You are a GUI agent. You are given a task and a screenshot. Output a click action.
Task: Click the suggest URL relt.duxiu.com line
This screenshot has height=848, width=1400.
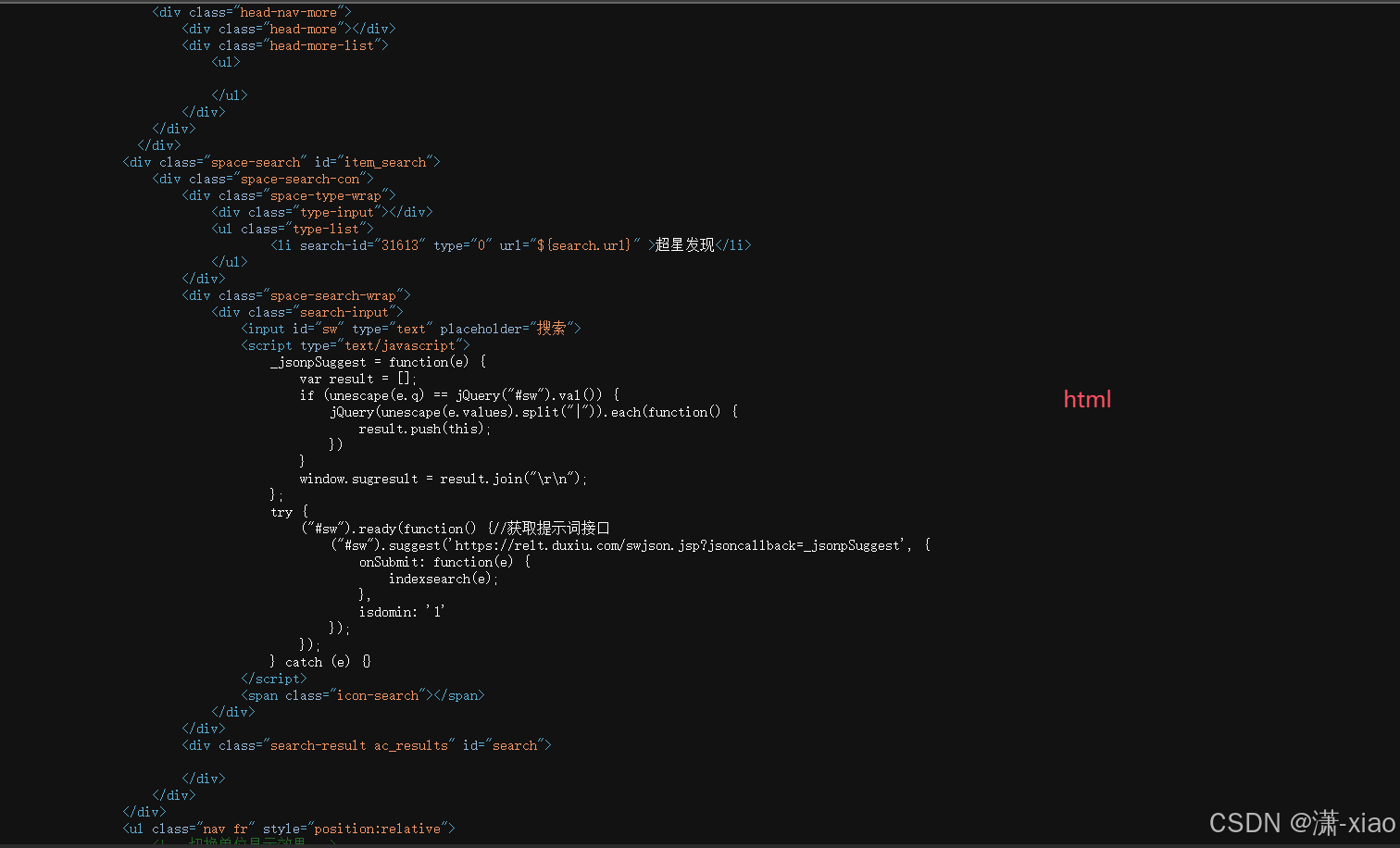pos(631,545)
